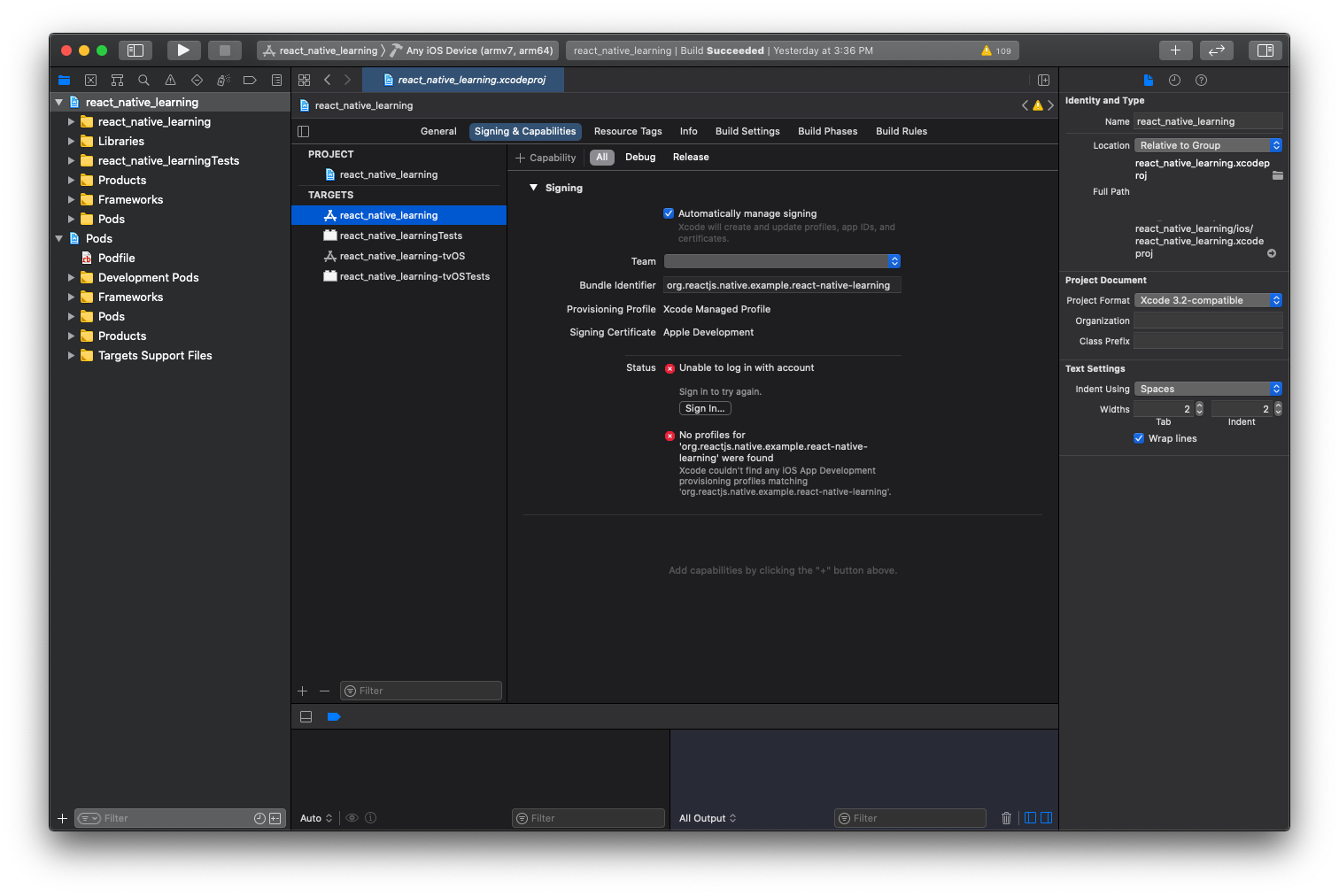The height and width of the screenshot is (896, 1339).
Task: Filter capabilities by Debug
Action: pos(640,157)
